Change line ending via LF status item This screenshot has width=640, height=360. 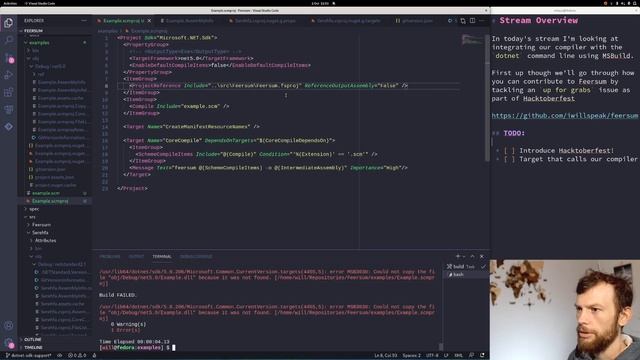pos(446,356)
